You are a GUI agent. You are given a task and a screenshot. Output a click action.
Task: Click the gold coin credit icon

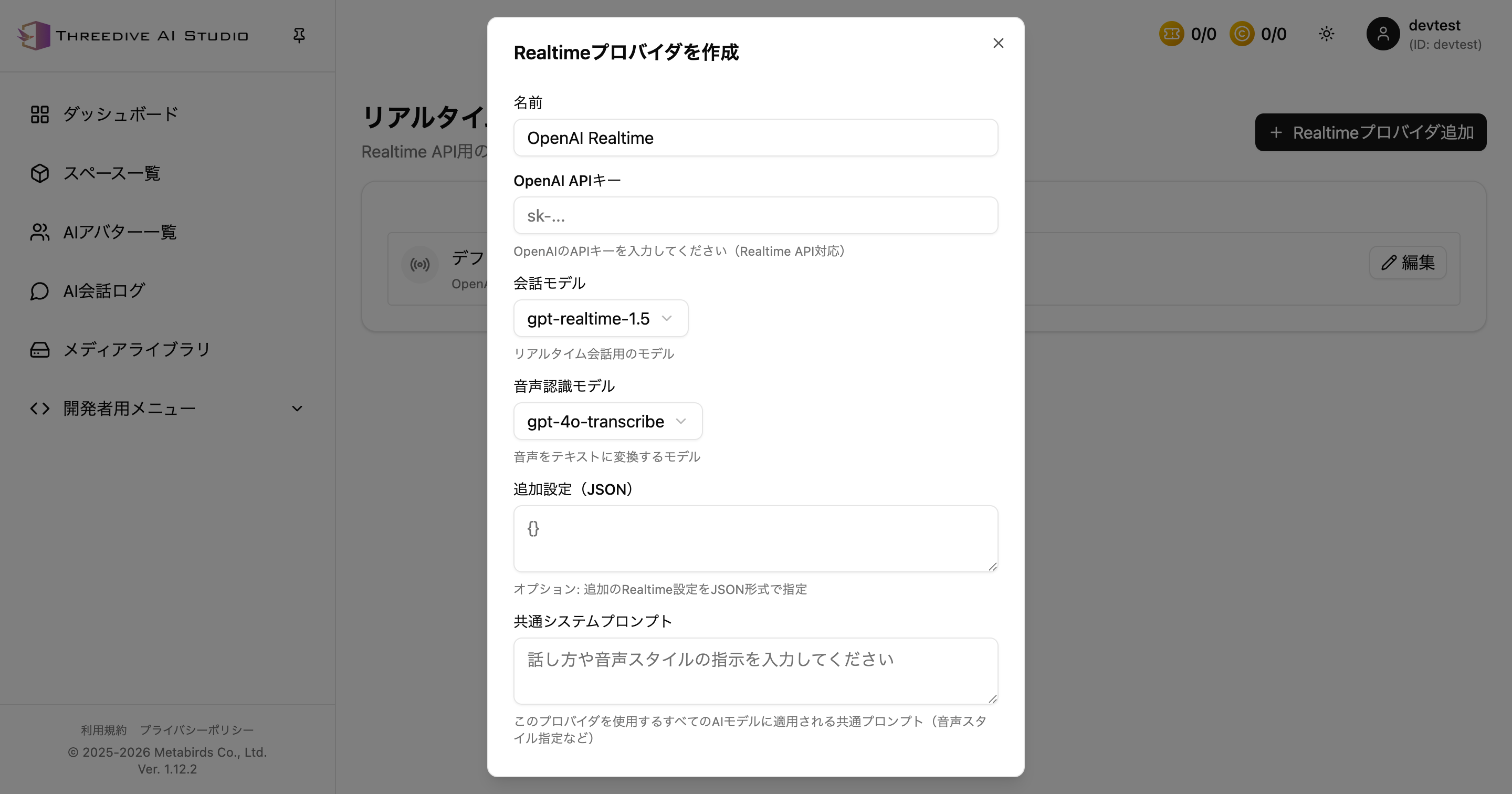[1242, 34]
